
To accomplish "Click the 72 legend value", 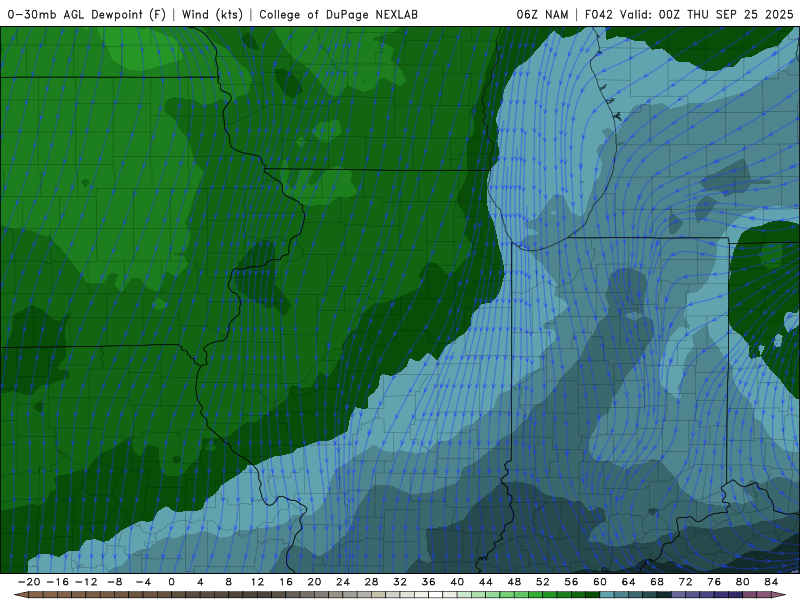I will pos(686,582).
